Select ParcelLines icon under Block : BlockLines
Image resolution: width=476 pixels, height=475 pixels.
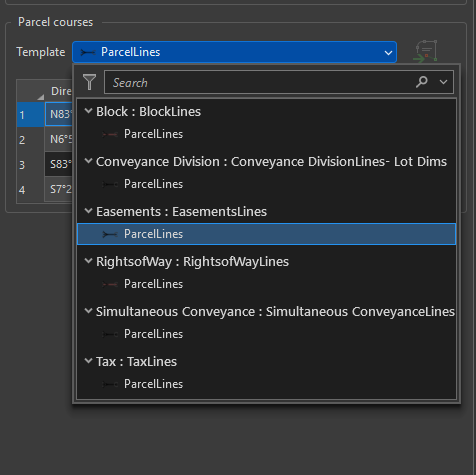tap(110, 134)
